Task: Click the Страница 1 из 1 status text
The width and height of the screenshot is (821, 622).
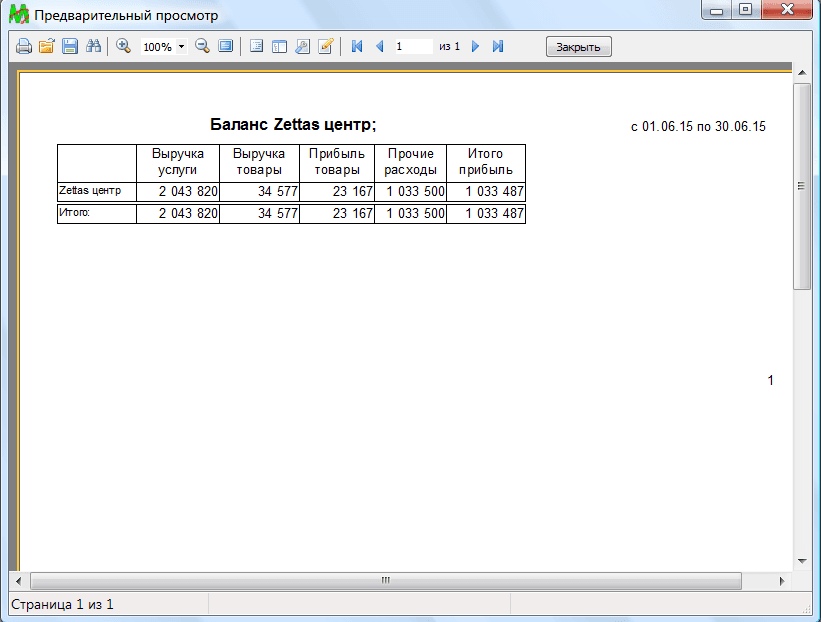Action: pyautogui.click(x=62, y=605)
